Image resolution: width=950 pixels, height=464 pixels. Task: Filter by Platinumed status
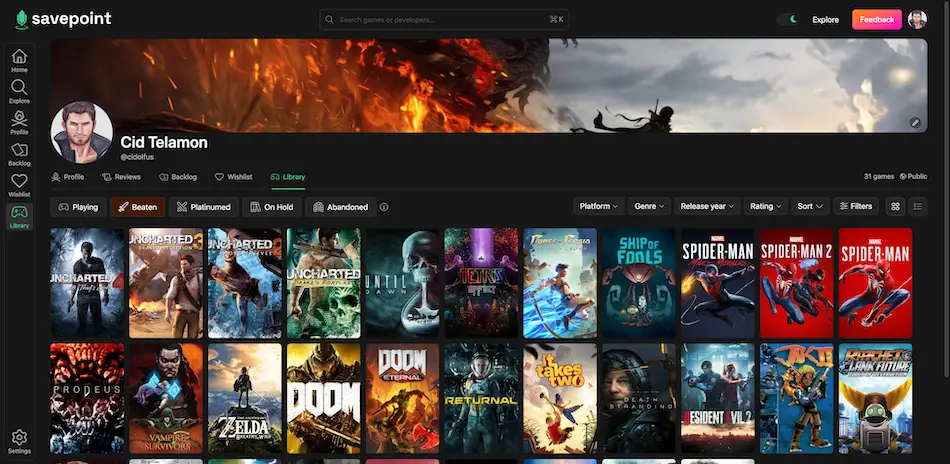click(x=204, y=207)
